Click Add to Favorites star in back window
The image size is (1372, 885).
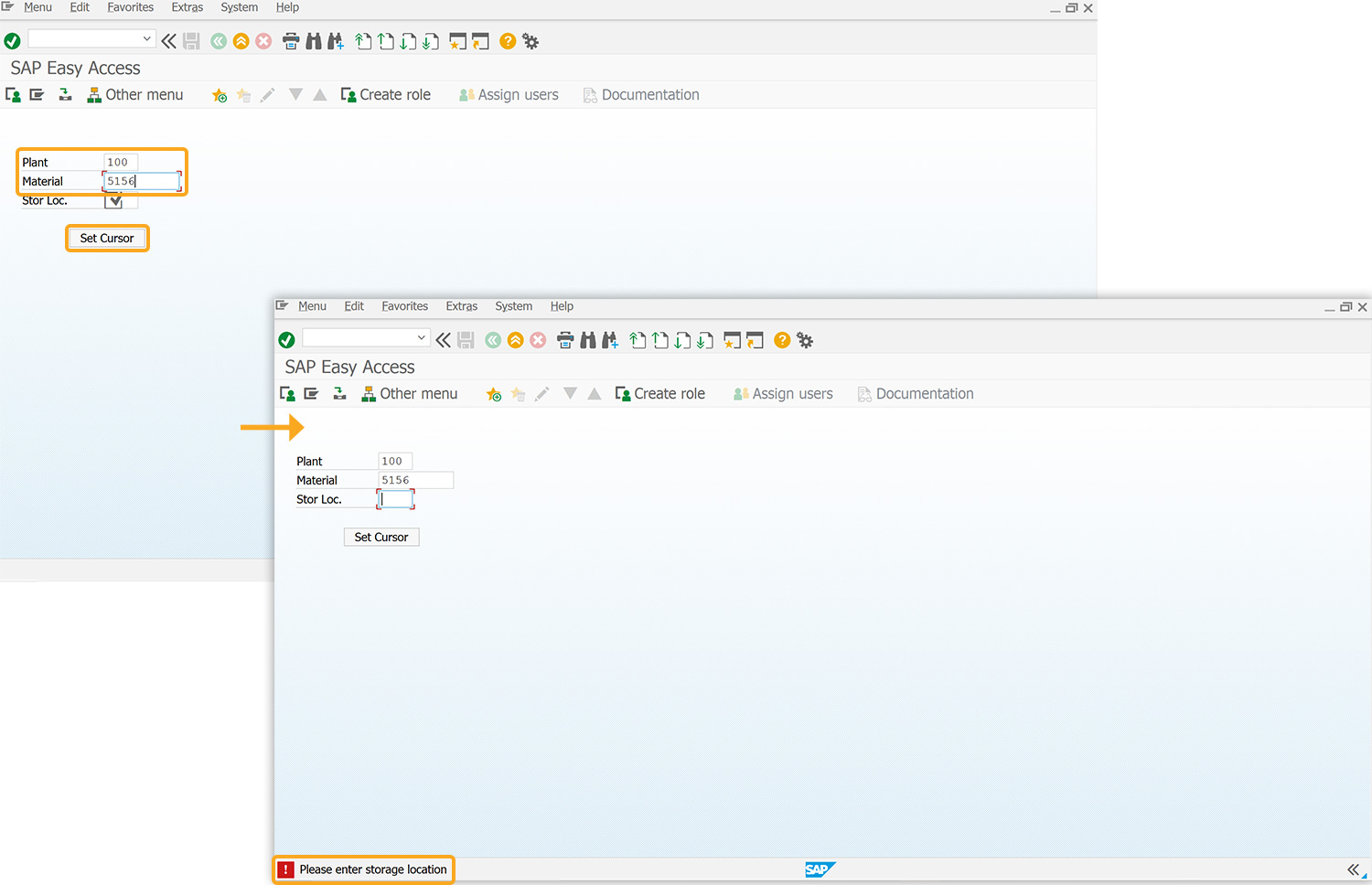pyautogui.click(x=220, y=95)
